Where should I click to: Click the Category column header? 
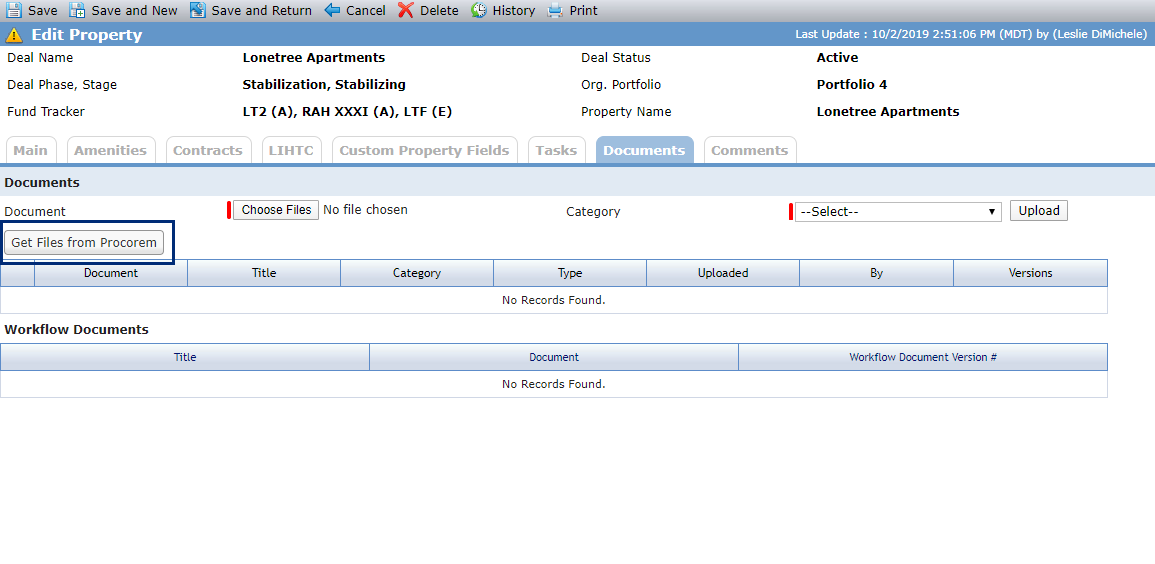coord(417,272)
